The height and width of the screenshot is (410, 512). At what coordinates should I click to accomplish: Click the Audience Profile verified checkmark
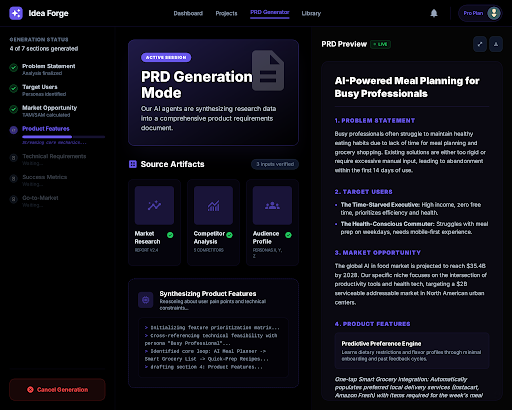[288, 235]
